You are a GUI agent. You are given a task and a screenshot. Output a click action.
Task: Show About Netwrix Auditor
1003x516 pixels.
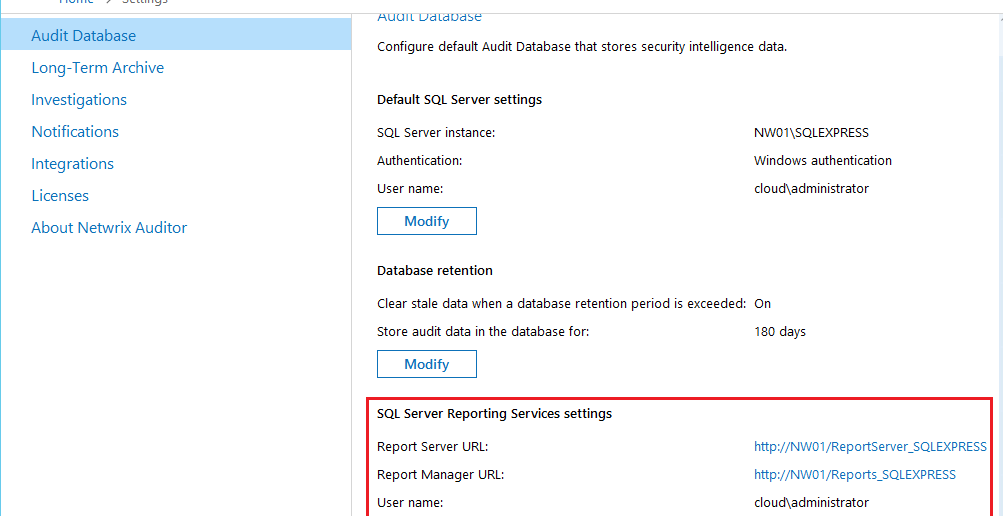click(109, 228)
